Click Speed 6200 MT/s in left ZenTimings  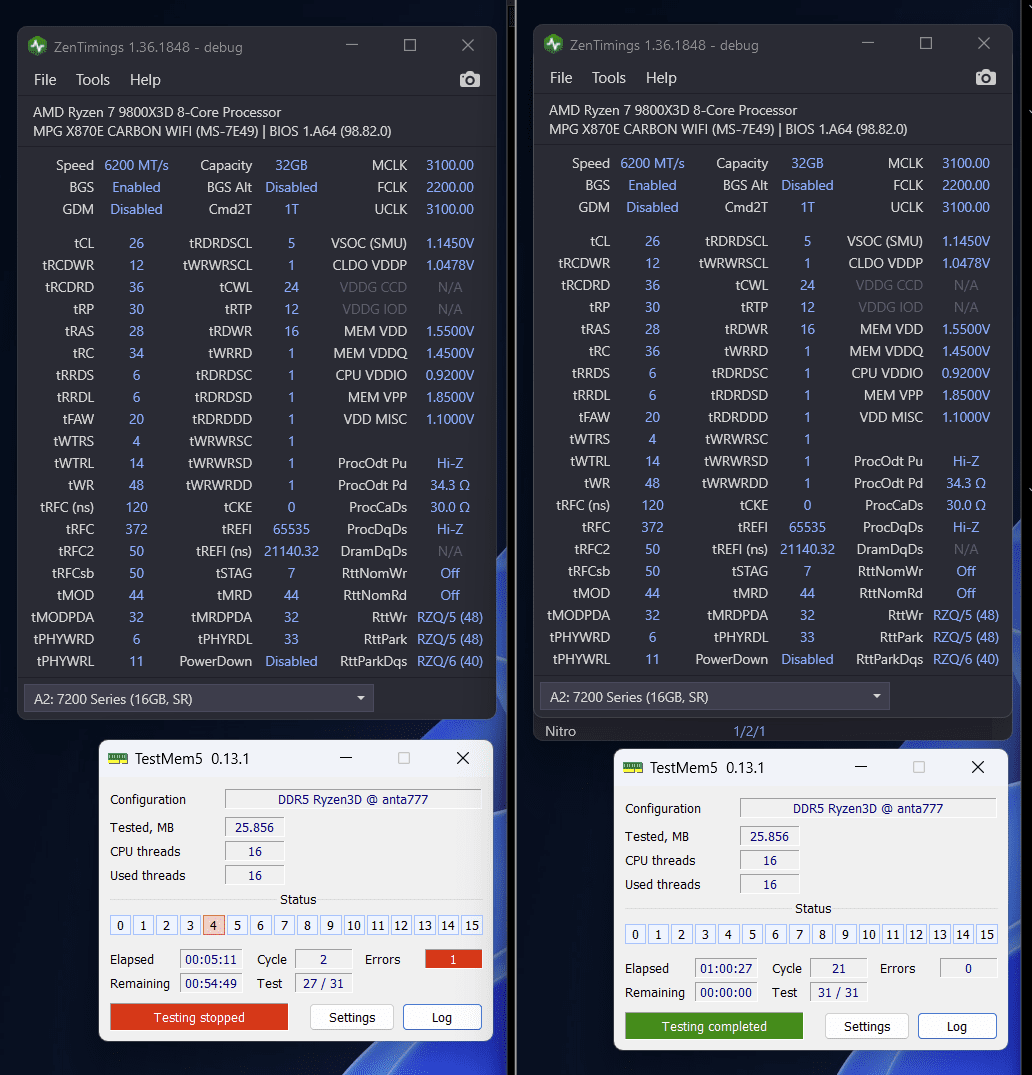(x=136, y=165)
